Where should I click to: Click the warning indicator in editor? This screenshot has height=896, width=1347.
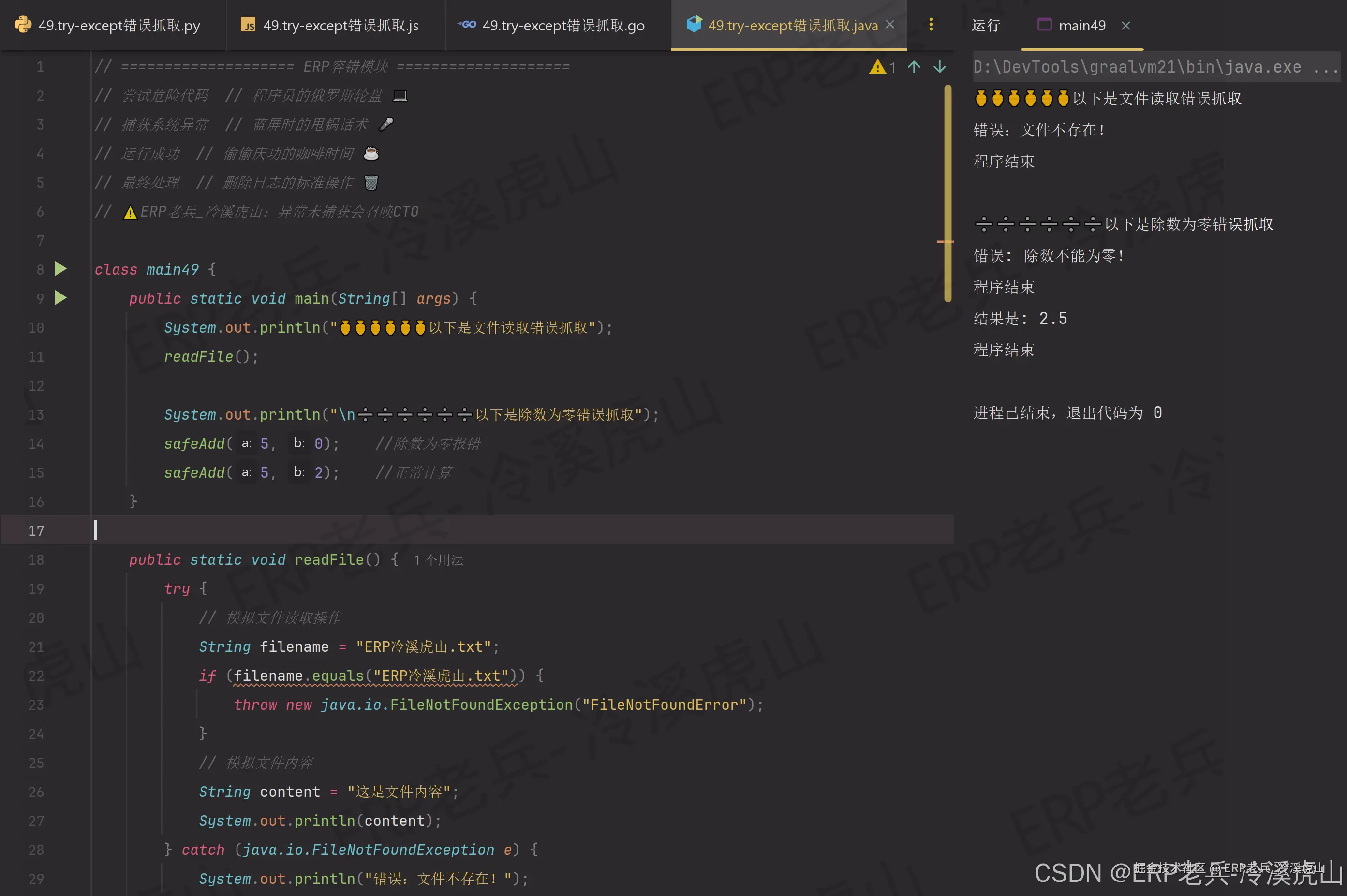[877, 67]
